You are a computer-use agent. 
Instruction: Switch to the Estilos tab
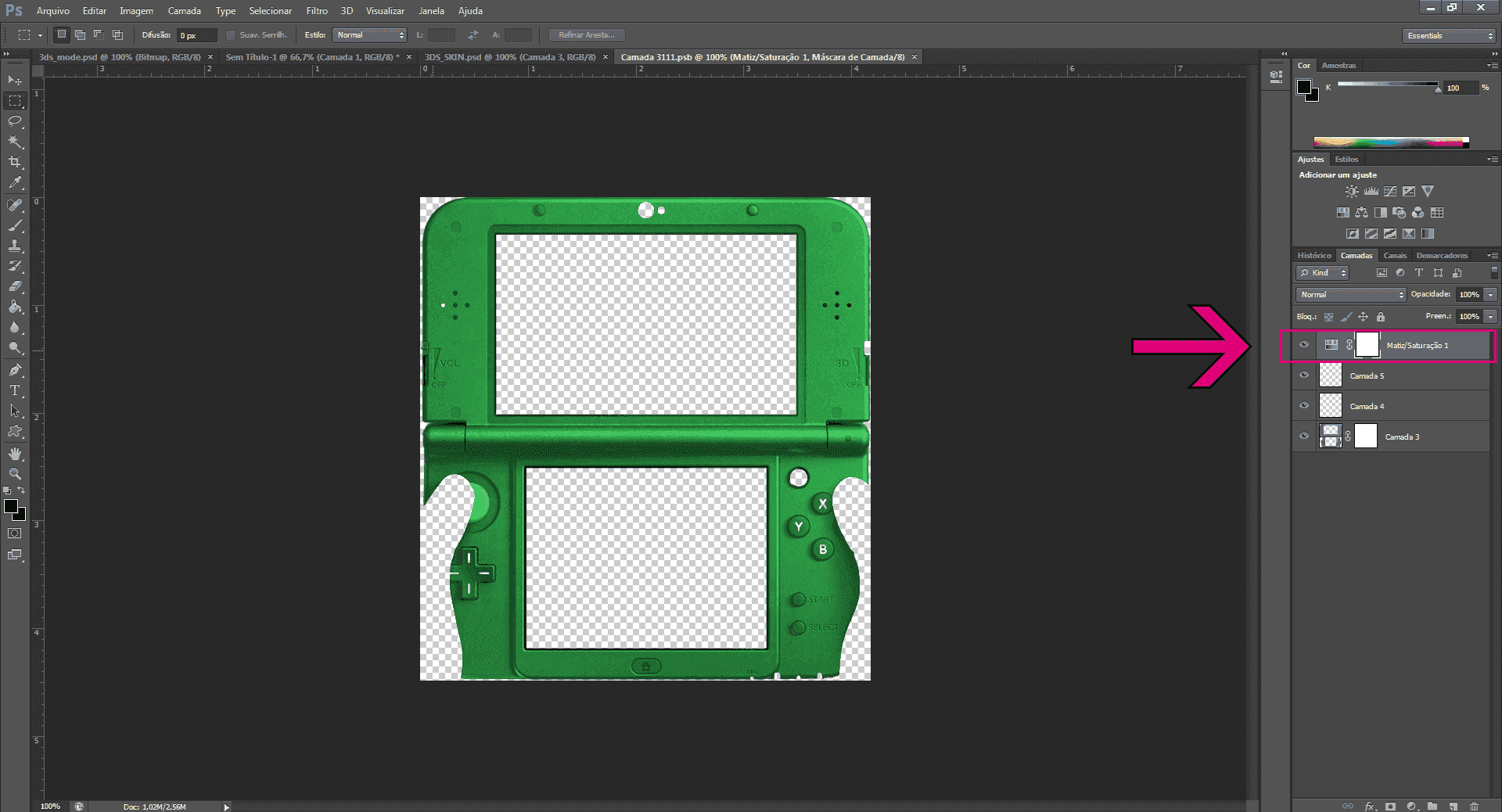tap(1346, 160)
